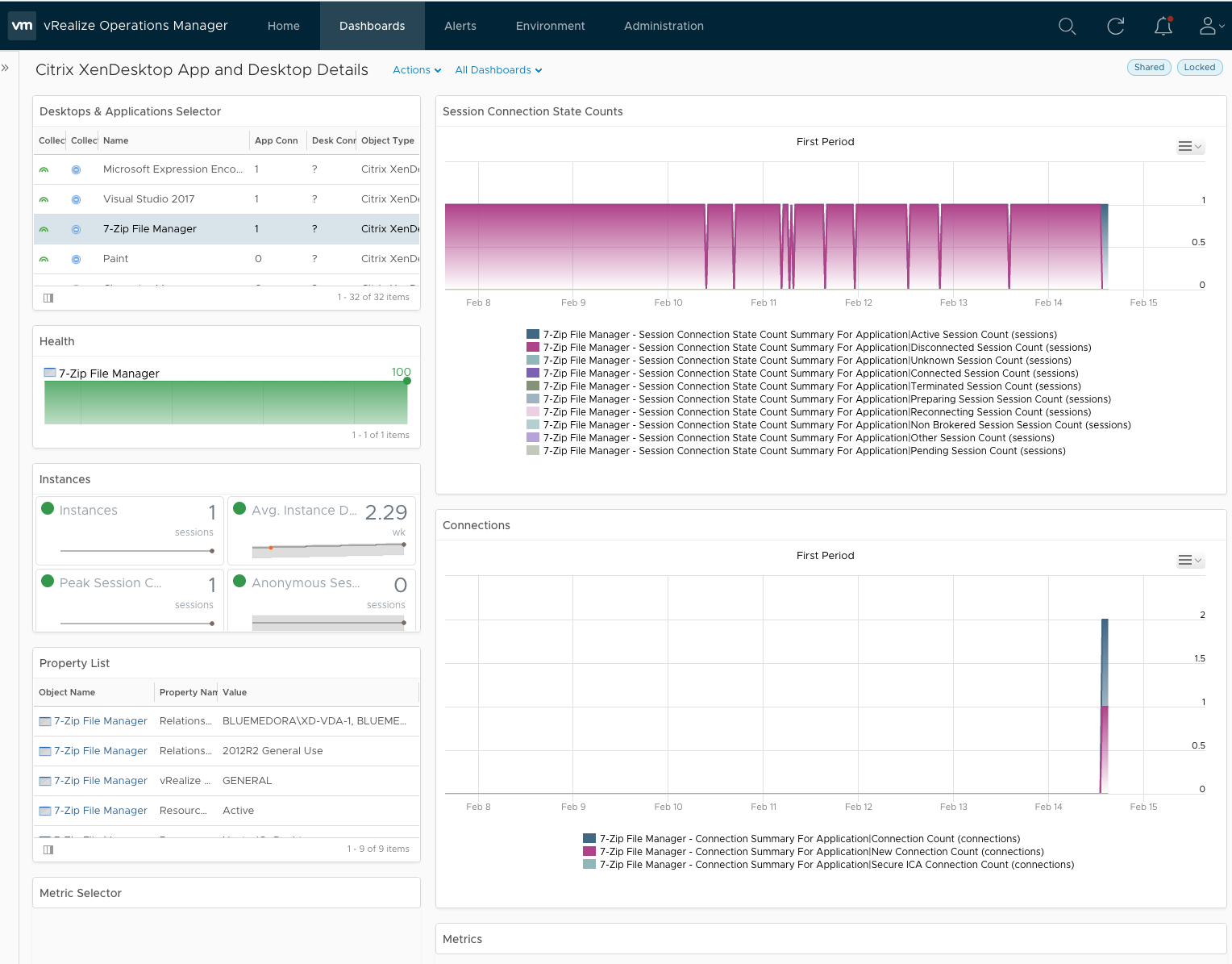Click the Avg. Instance D... 2.29 card
This screenshot has height=964, width=1232.
(x=322, y=531)
